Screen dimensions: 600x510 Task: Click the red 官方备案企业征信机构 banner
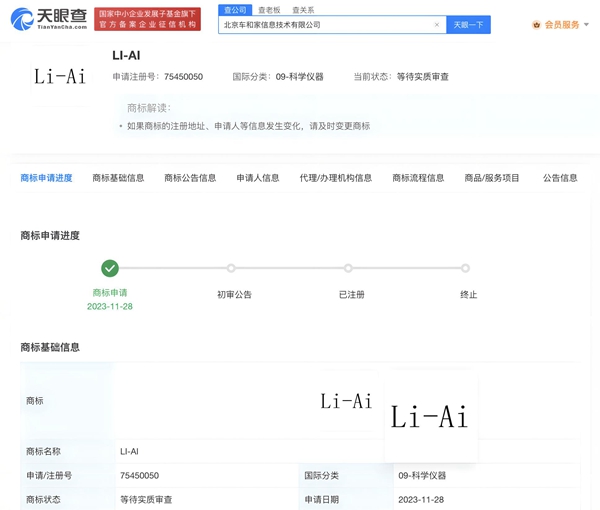[x=147, y=19]
